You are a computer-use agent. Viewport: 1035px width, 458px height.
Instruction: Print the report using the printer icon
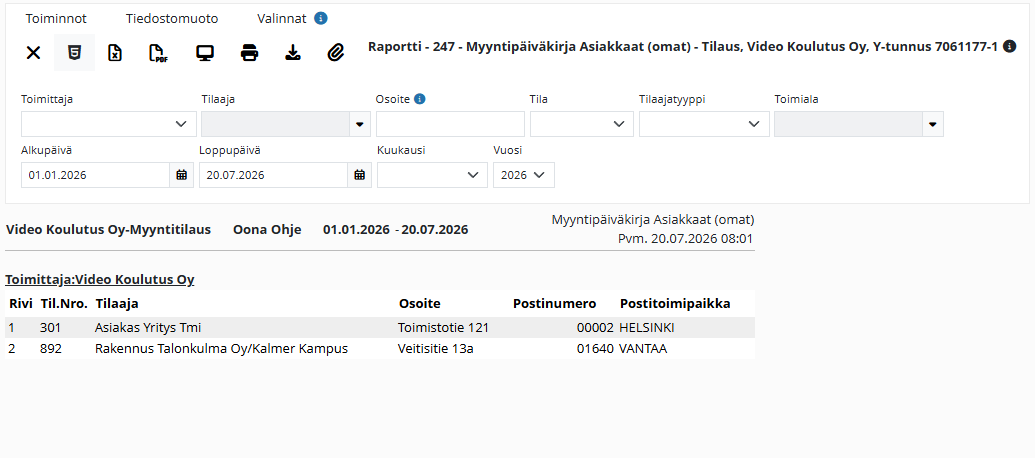click(249, 53)
